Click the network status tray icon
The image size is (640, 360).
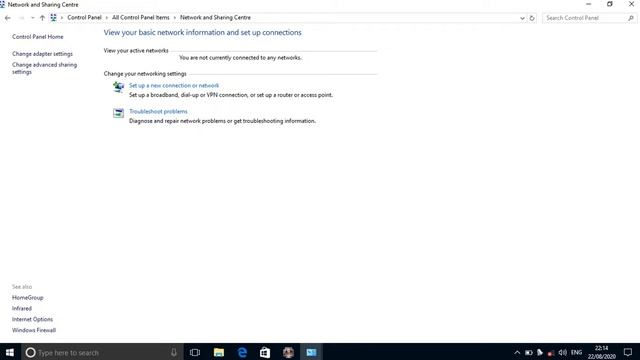tap(551, 353)
